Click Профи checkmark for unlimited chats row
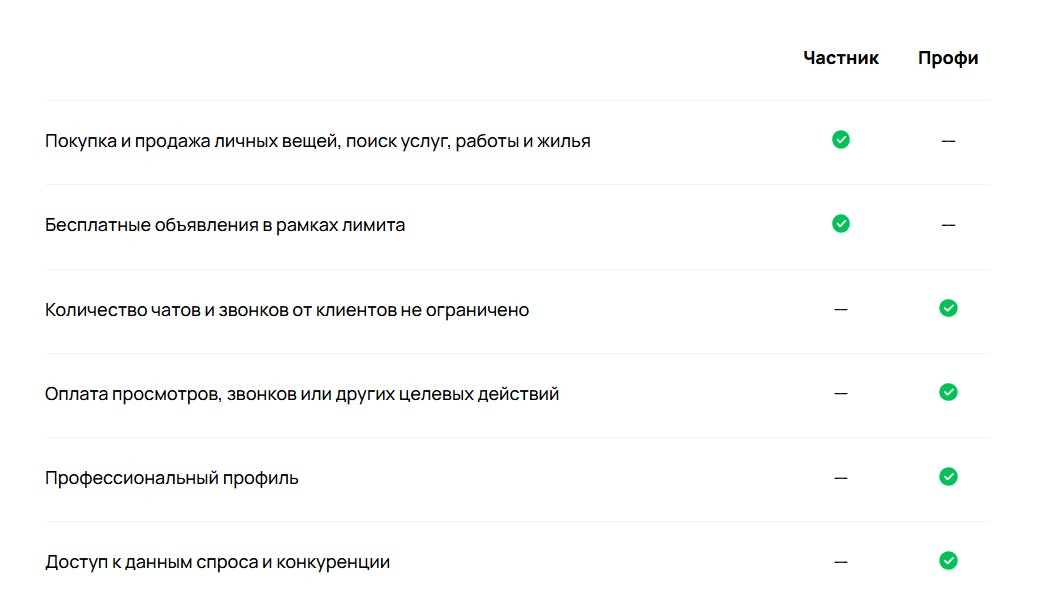The width and height of the screenshot is (1037, 606). 948,308
